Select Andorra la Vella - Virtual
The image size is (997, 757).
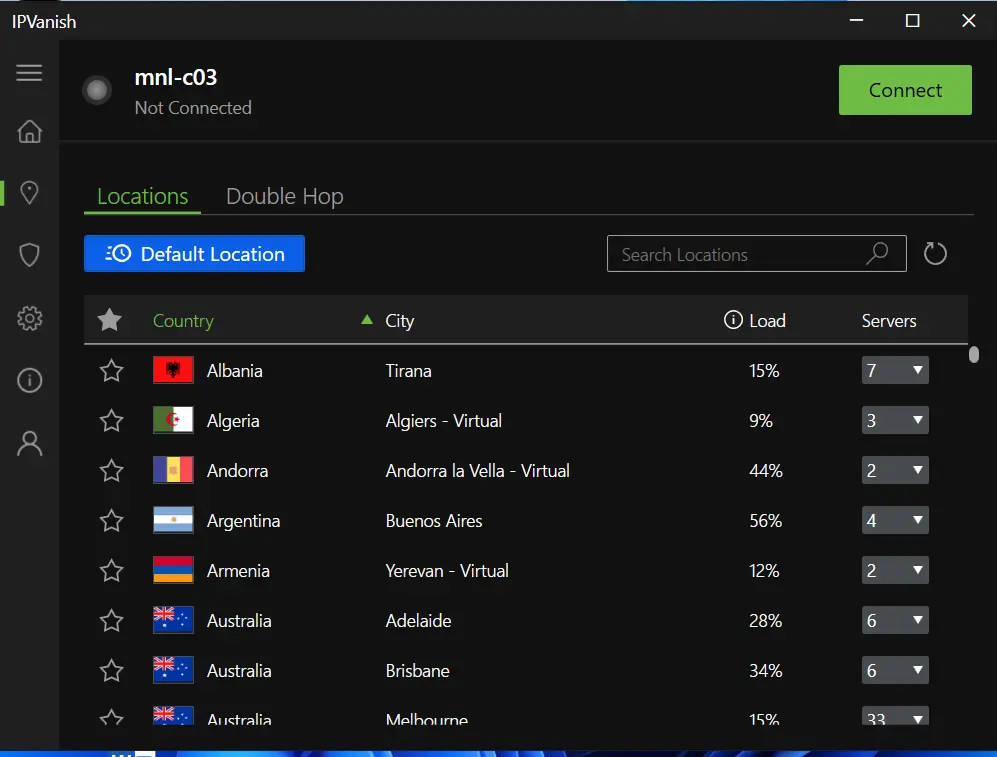click(478, 471)
